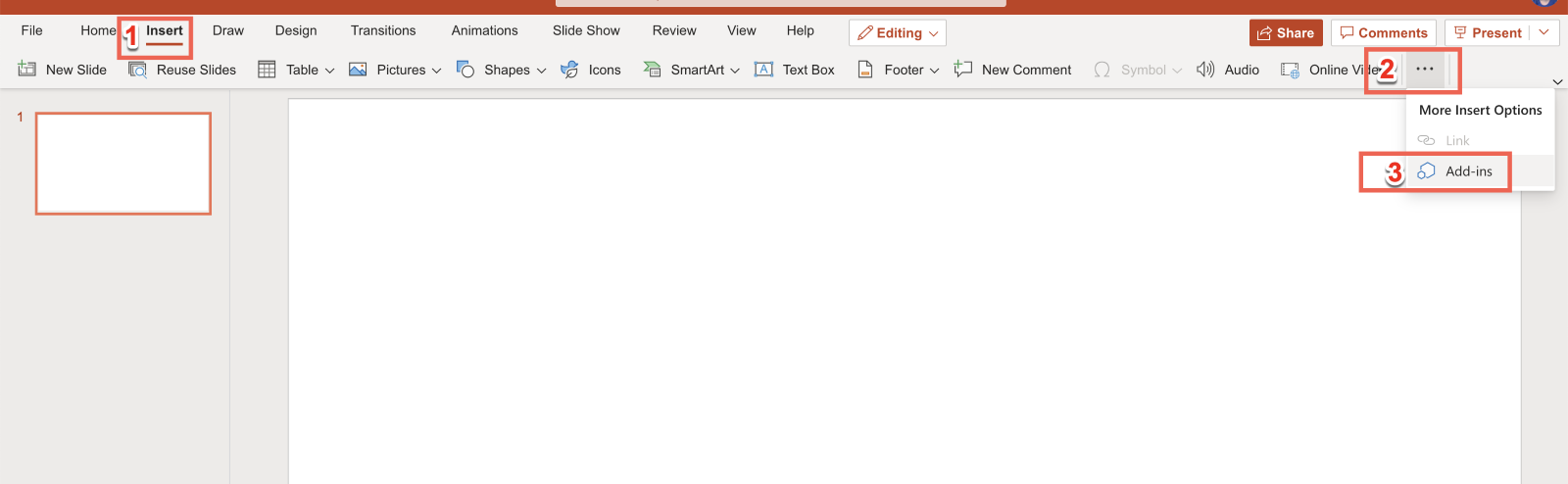Open the Pictures dropdown arrow
The height and width of the screenshot is (484, 1568).
[x=436, y=71]
